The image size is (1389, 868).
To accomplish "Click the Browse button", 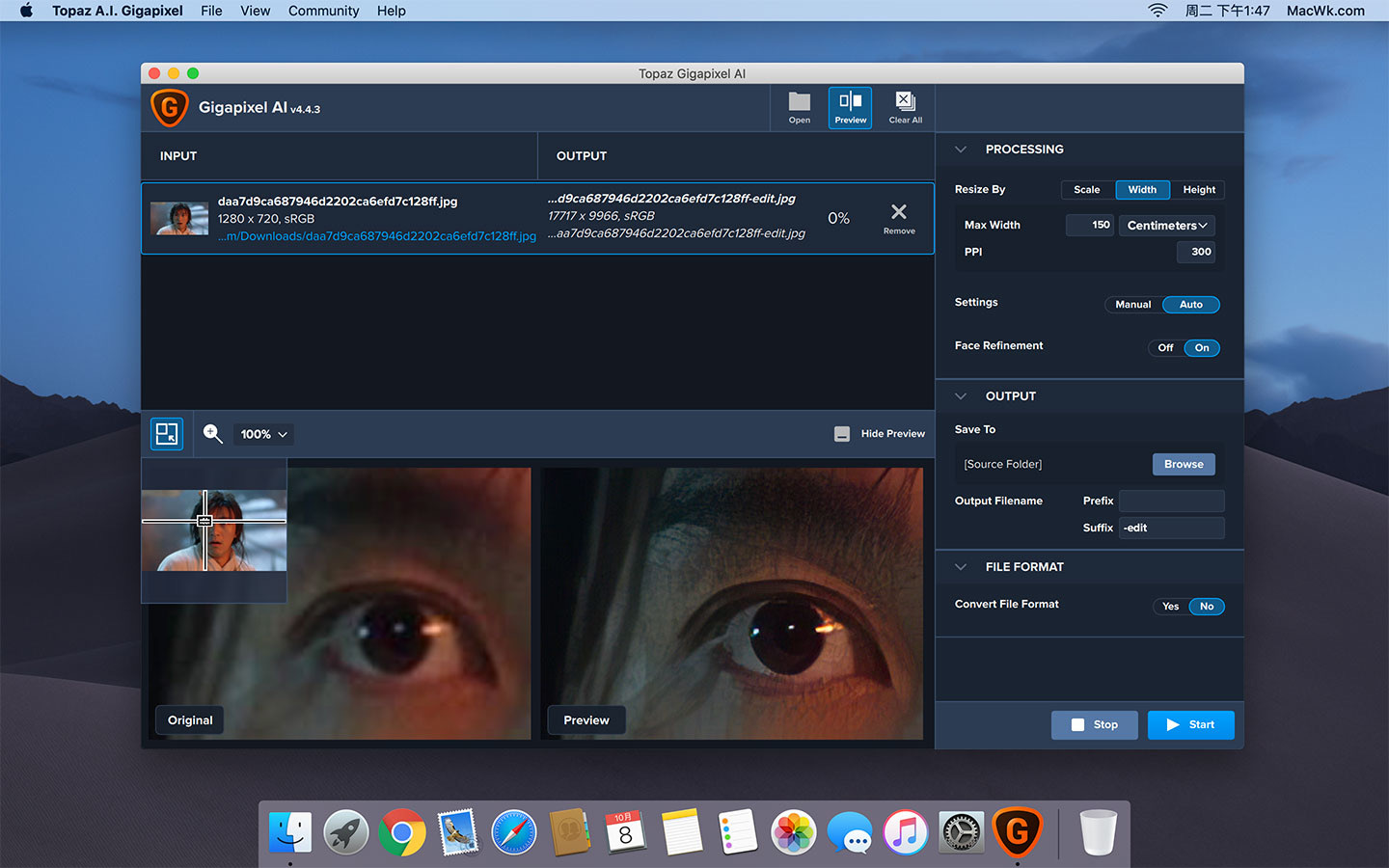I will [1183, 465].
